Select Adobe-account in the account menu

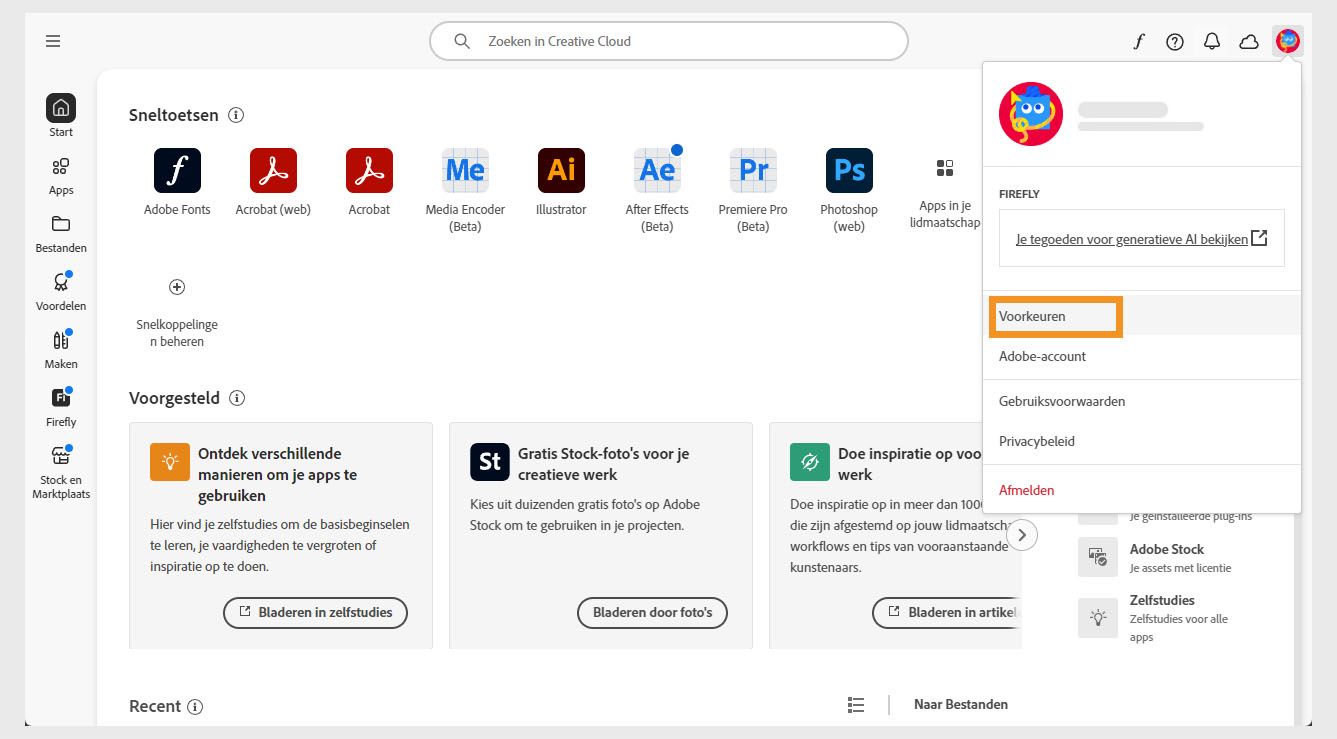tap(1142, 356)
